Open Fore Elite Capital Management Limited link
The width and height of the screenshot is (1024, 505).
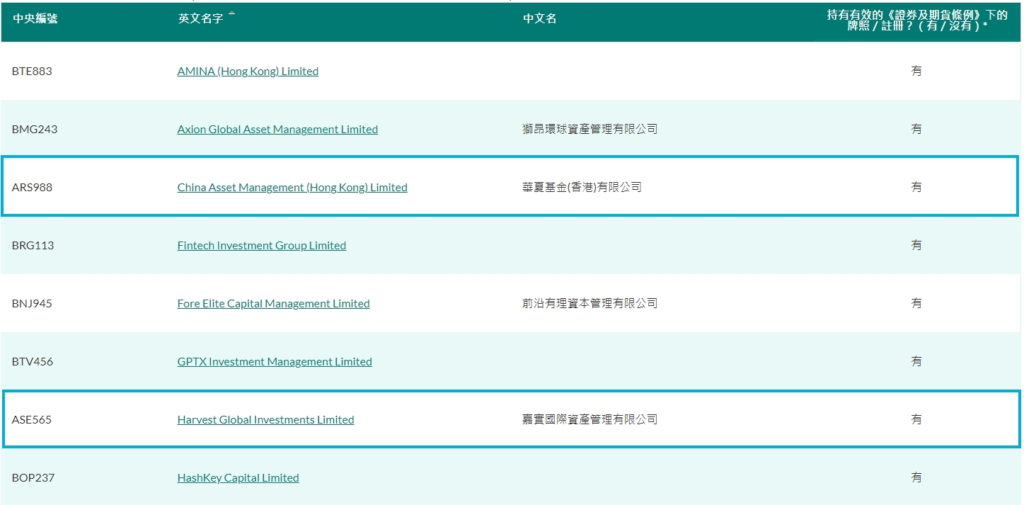(273, 304)
